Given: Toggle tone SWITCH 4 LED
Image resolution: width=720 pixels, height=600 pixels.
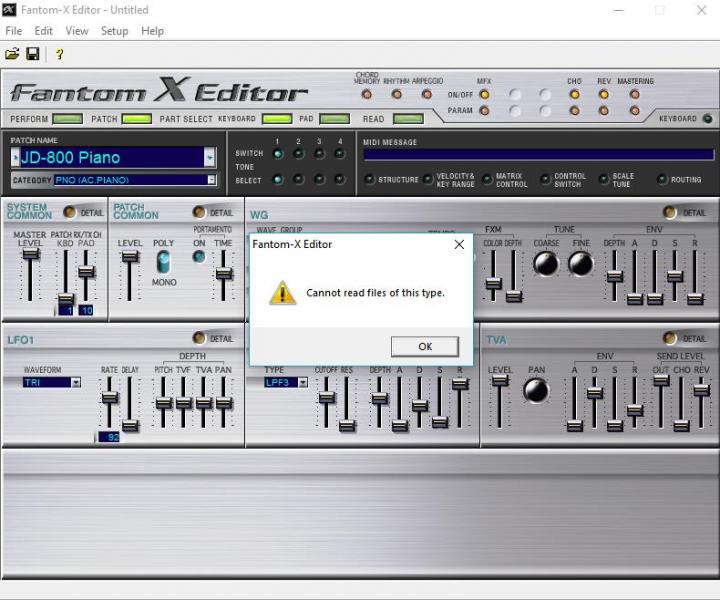Looking at the screenshot, I should [x=340, y=154].
